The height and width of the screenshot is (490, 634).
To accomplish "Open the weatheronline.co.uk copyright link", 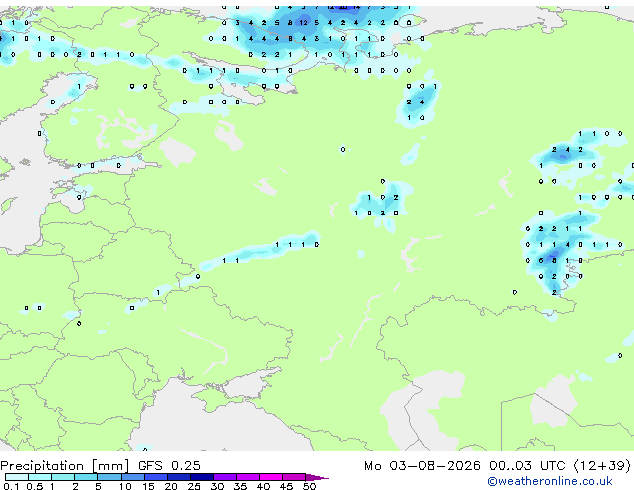I will coord(549,481).
